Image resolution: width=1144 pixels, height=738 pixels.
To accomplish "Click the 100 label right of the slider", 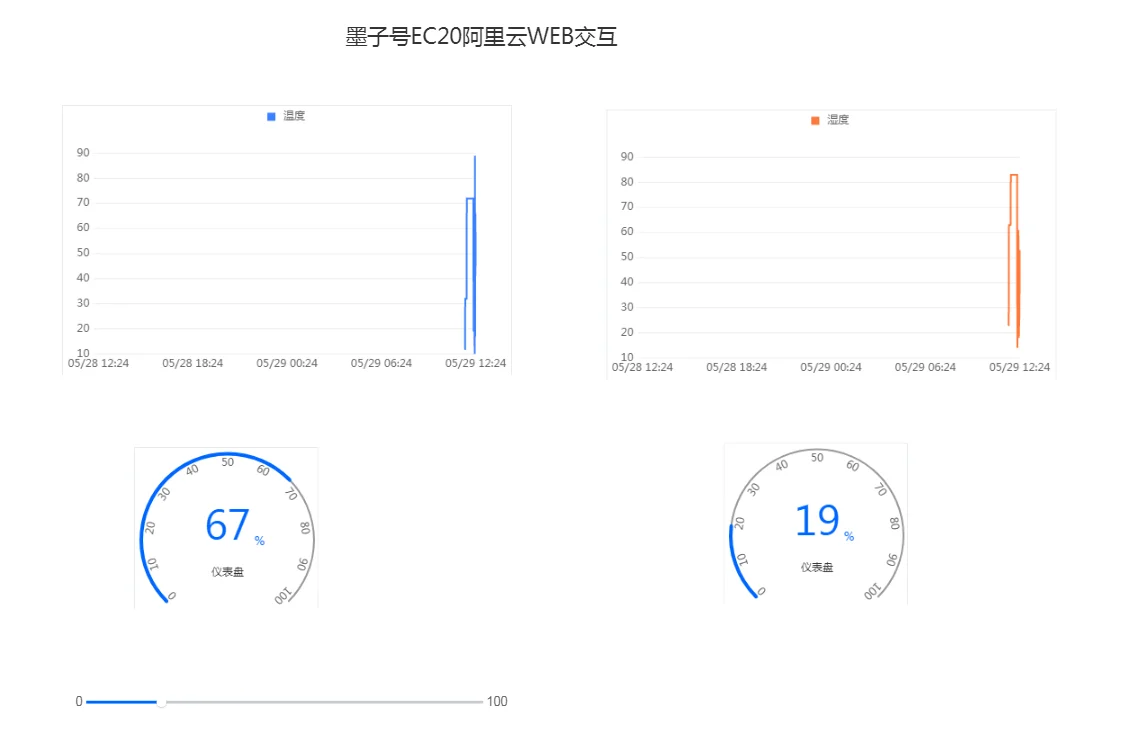I will (497, 702).
